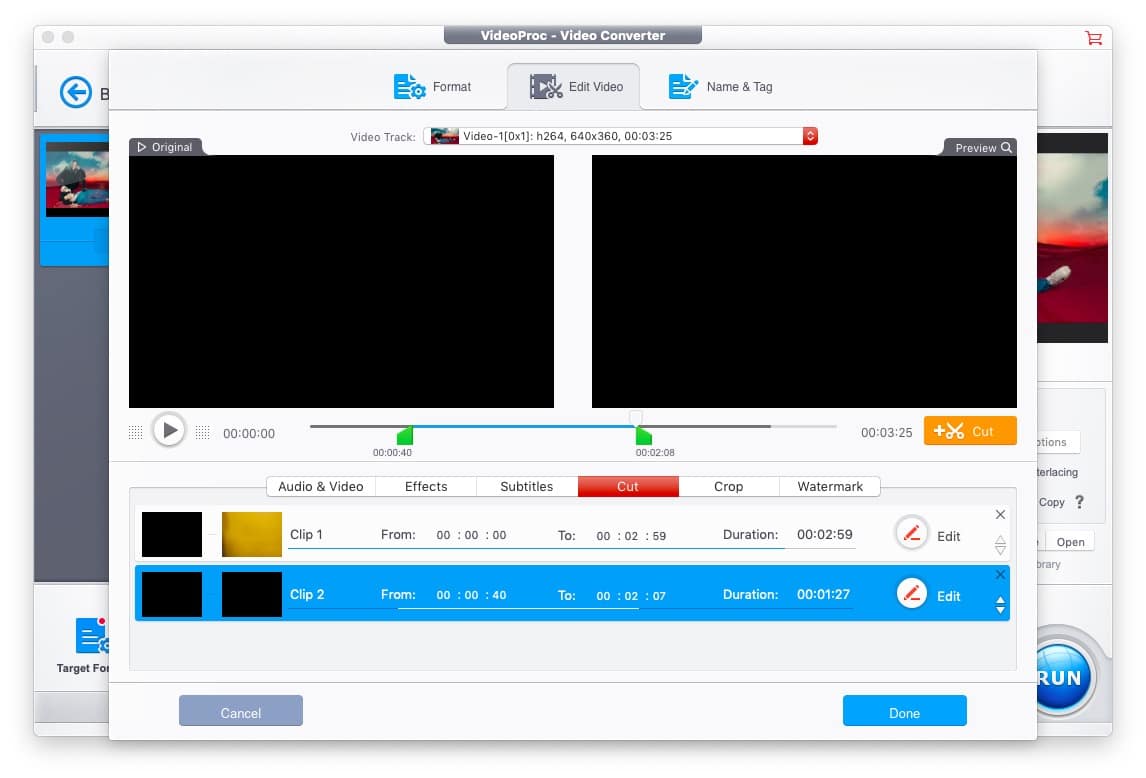Click the Clip 1 edit pencil icon
The width and height of the screenshot is (1146, 778).
(911, 534)
